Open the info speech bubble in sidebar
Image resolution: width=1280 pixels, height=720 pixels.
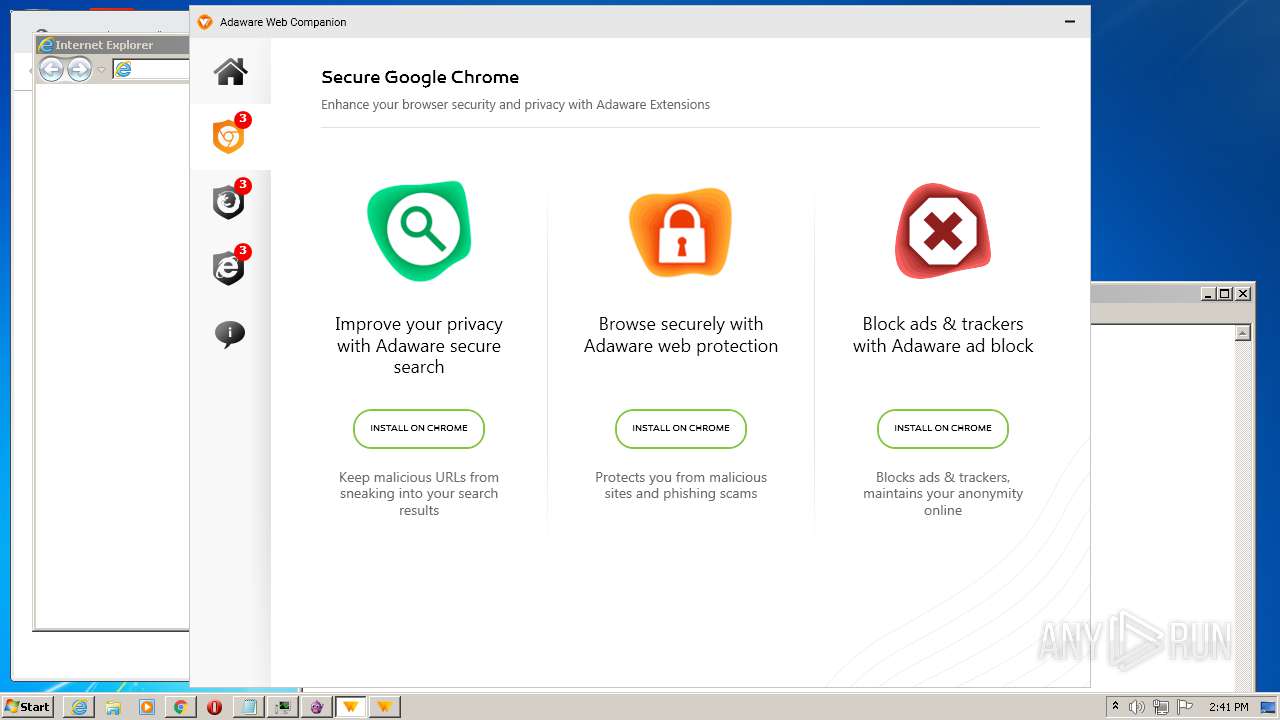point(230,334)
